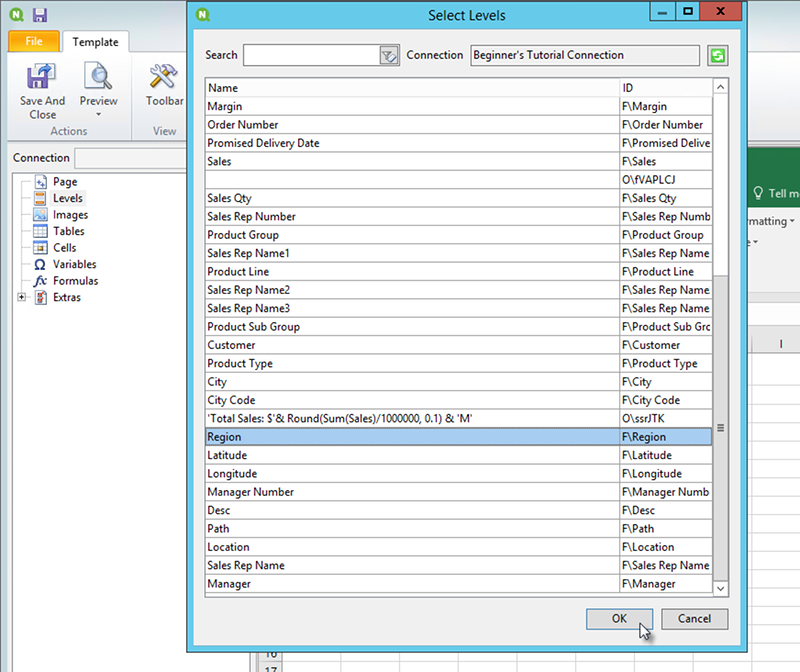Click the Toolbar hammer icon
The image size is (800, 672).
(x=162, y=77)
